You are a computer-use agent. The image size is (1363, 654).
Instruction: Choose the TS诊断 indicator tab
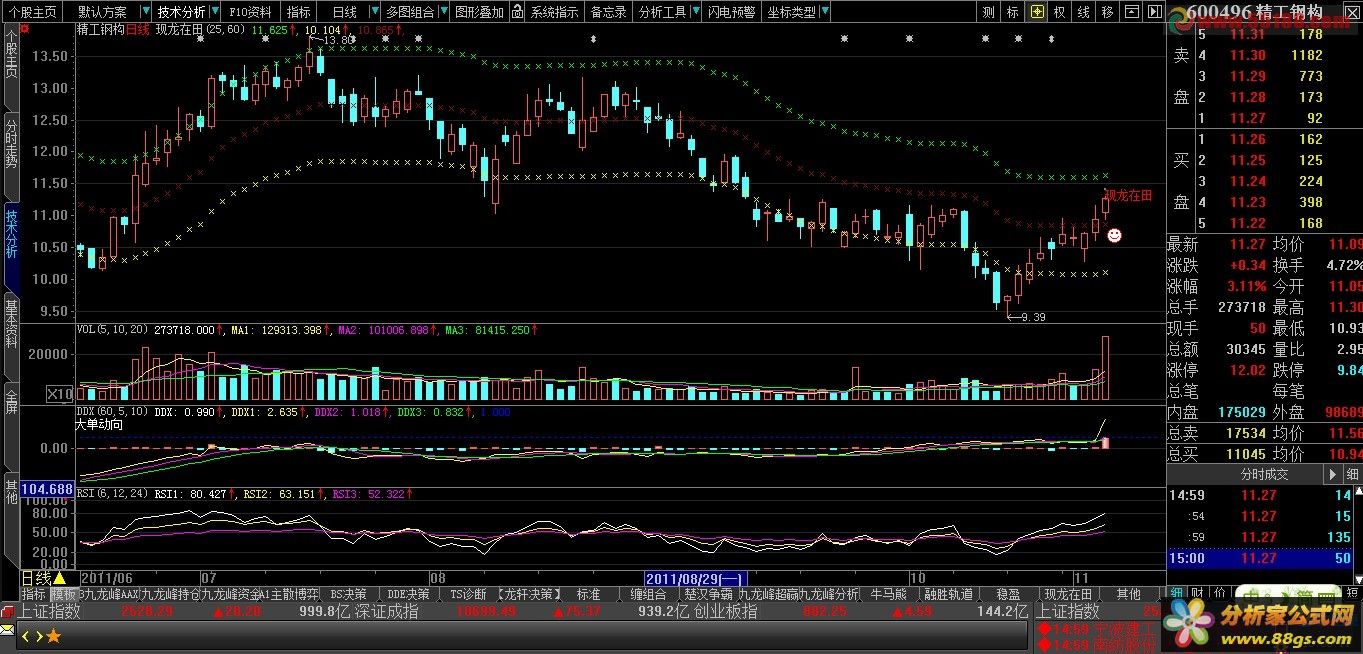tap(468, 594)
